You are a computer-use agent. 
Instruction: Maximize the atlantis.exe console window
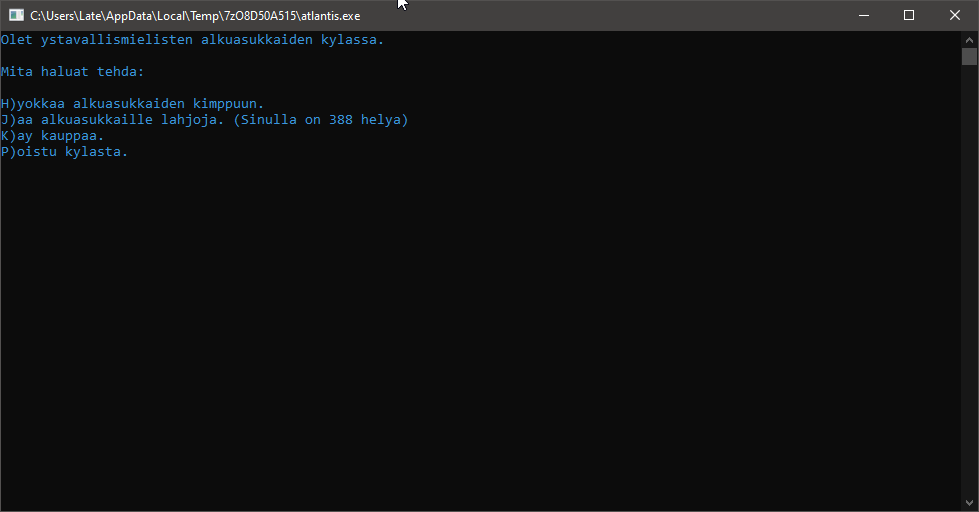pyautogui.click(x=909, y=15)
